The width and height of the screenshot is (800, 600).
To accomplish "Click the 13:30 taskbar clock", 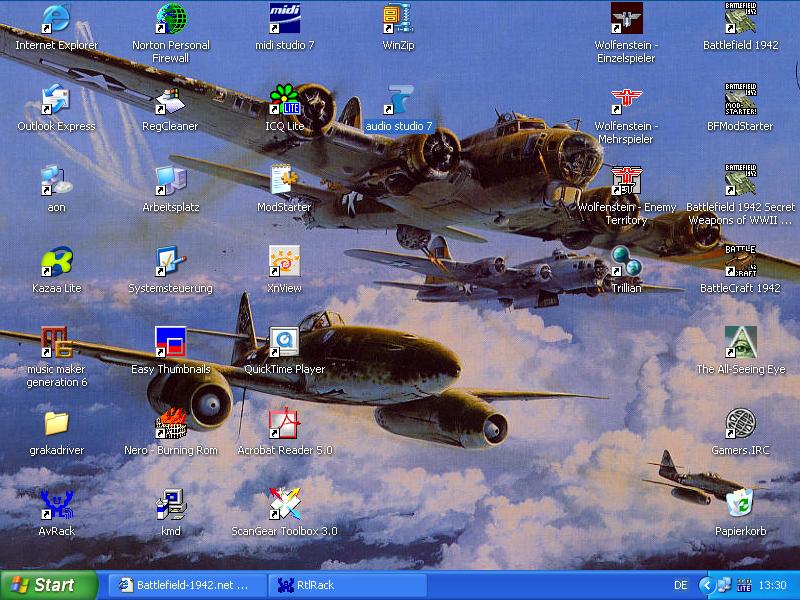I will pyautogui.click(x=772, y=585).
